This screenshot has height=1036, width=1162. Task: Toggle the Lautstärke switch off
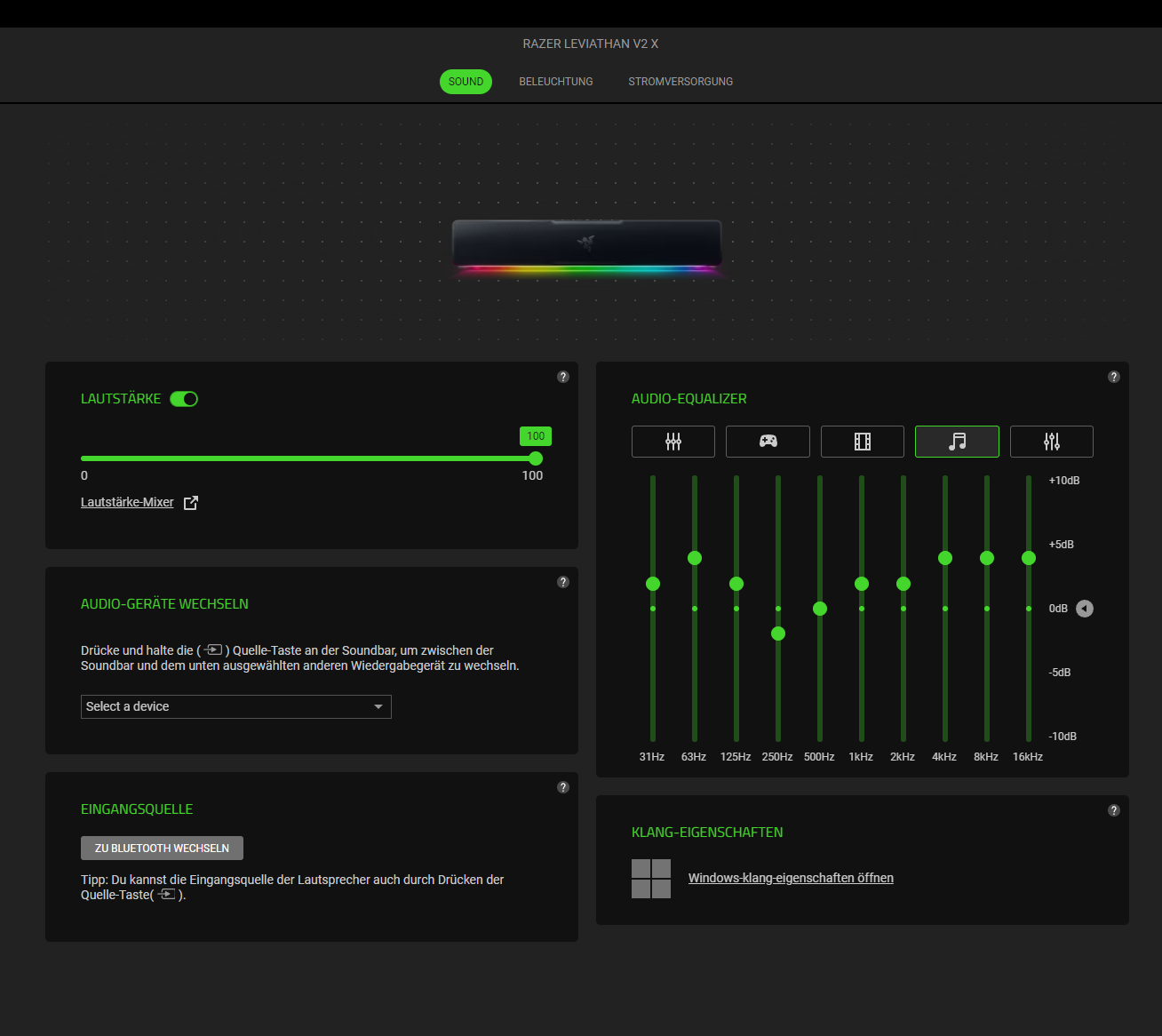point(184,399)
